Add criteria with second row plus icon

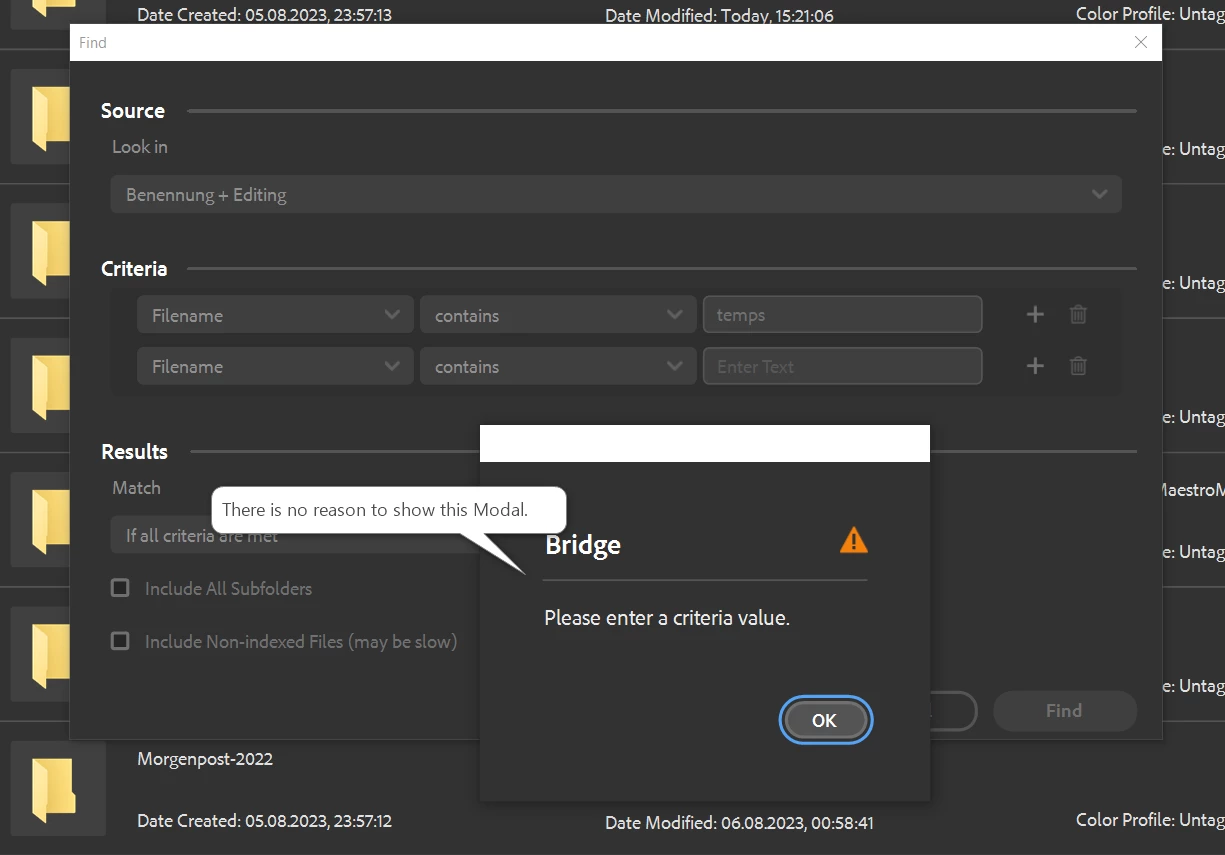click(1035, 366)
